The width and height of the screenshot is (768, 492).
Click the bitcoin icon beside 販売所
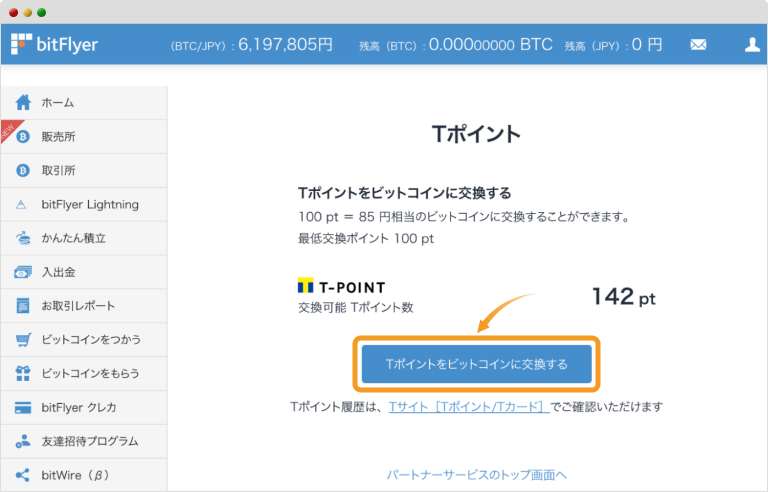point(23,137)
